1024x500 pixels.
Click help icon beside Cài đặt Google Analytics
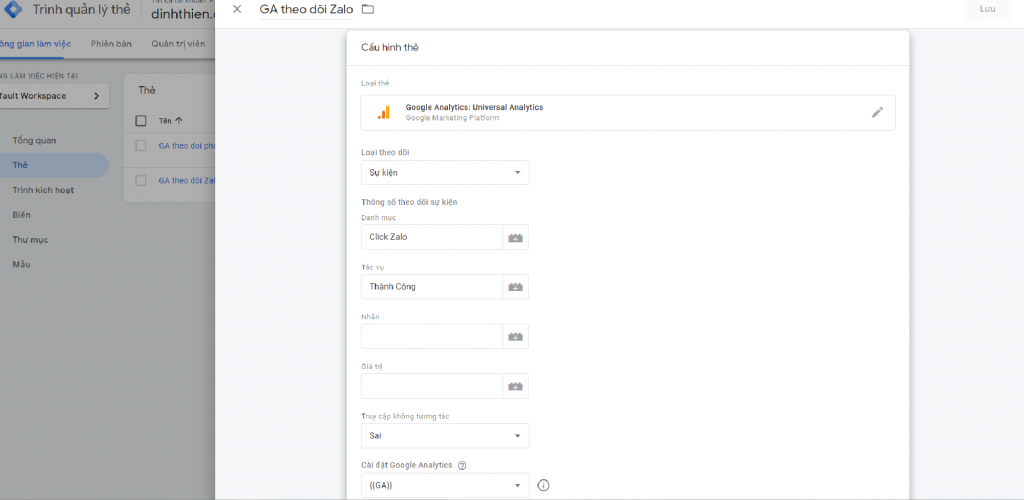[x=462, y=465]
